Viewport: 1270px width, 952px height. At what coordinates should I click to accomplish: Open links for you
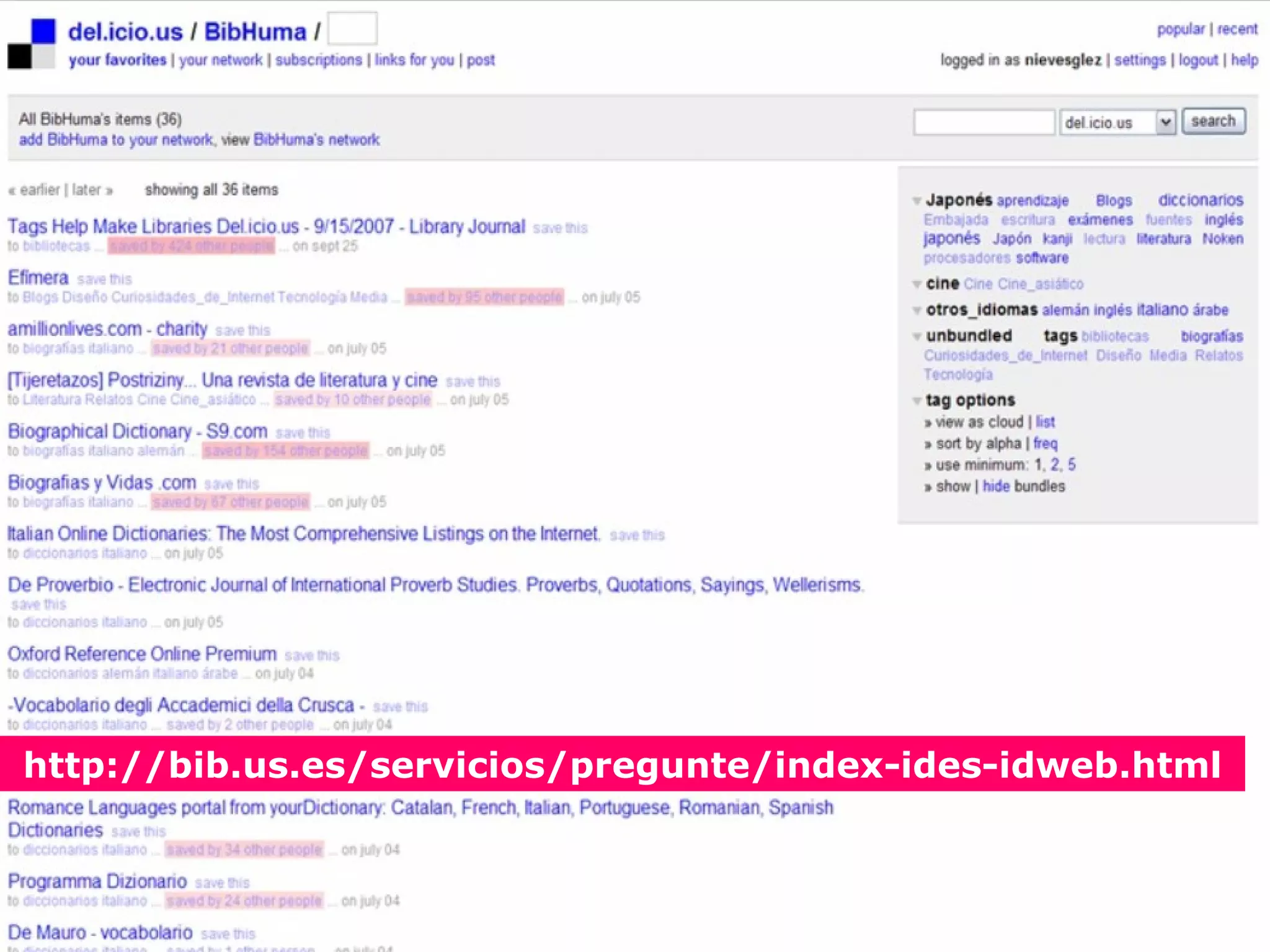pos(414,60)
